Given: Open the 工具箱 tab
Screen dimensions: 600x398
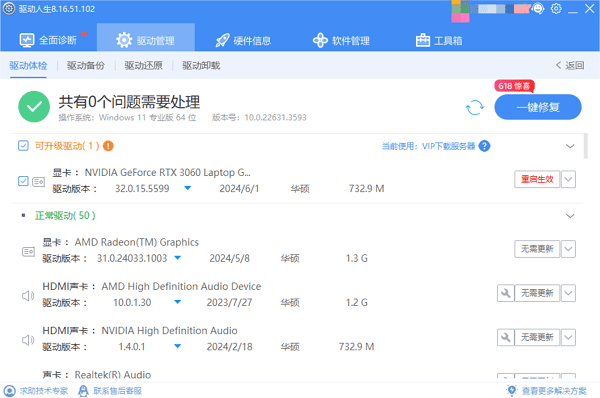Looking at the screenshot, I should point(439,40).
